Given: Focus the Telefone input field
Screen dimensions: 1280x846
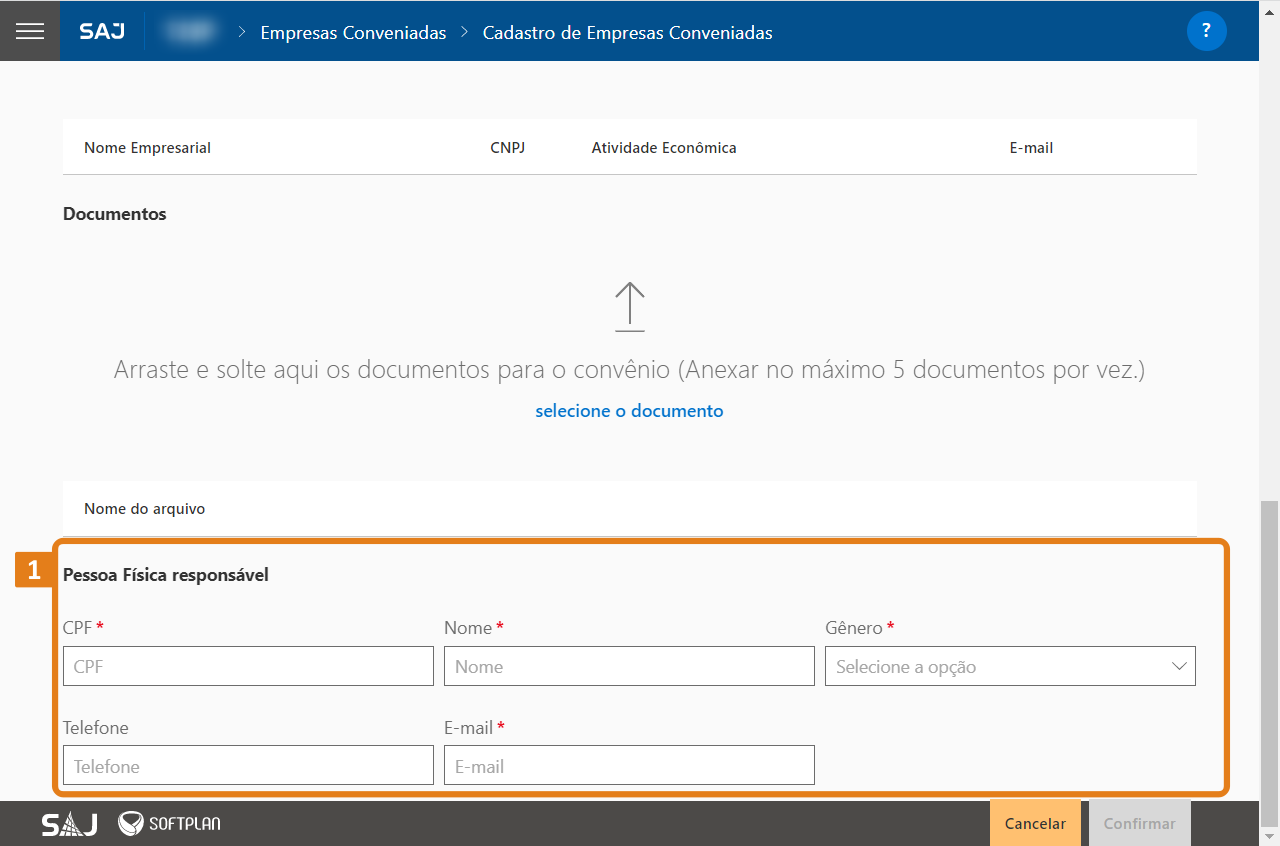Looking at the screenshot, I should tap(248, 766).
